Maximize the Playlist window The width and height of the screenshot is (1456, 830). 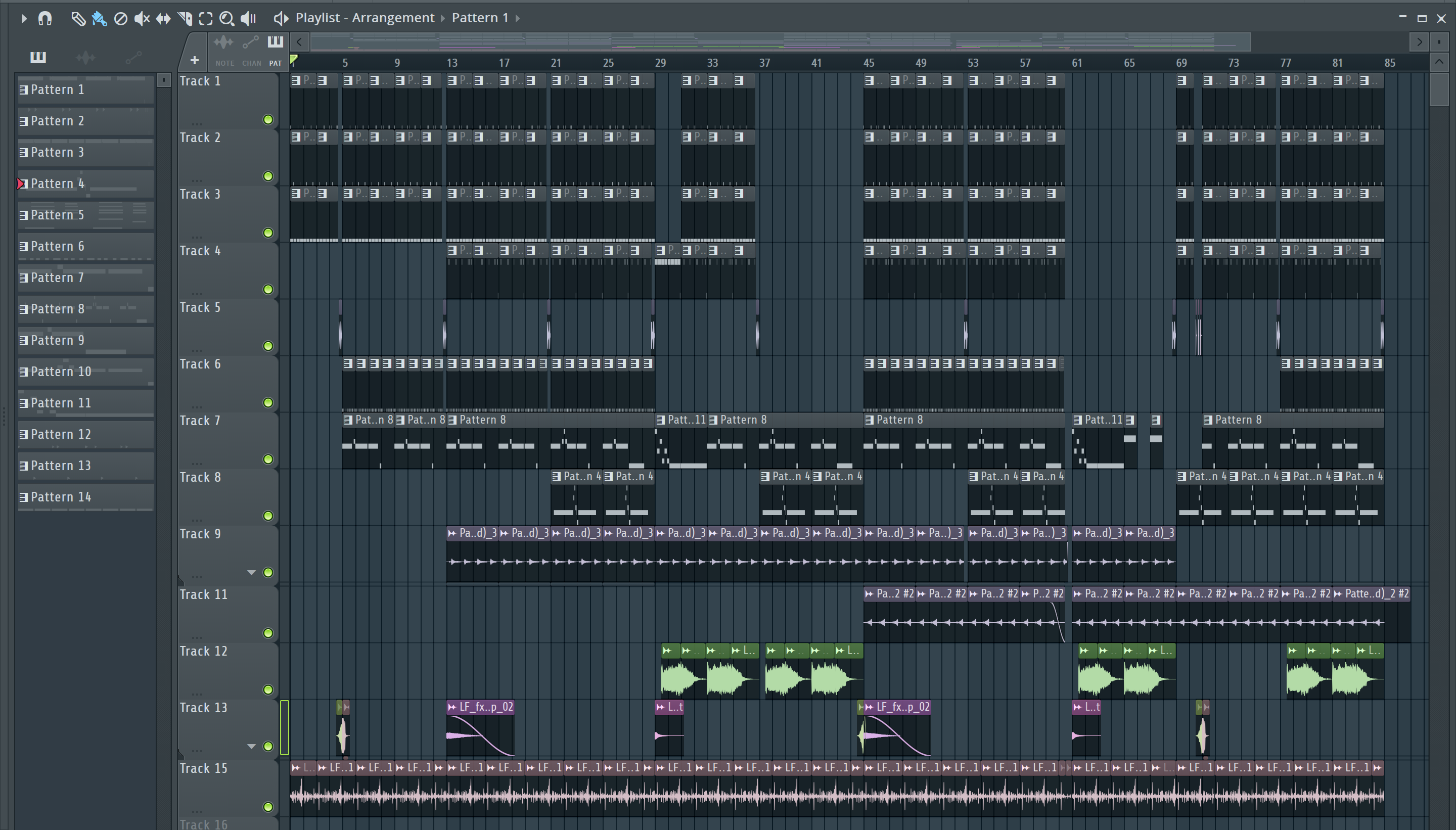(x=1422, y=18)
